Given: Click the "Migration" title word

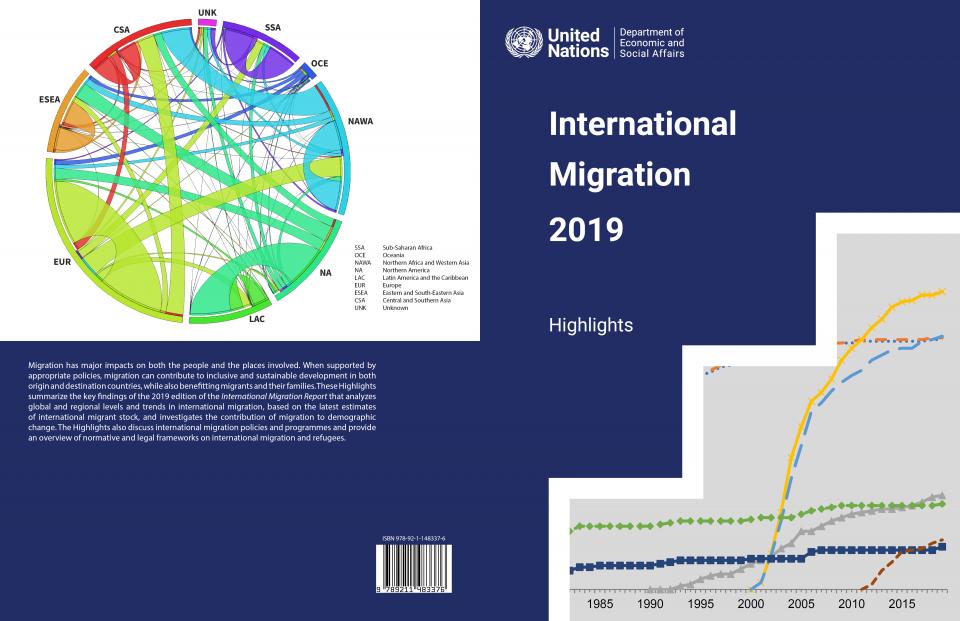Looking at the screenshot, I should 620,175.
